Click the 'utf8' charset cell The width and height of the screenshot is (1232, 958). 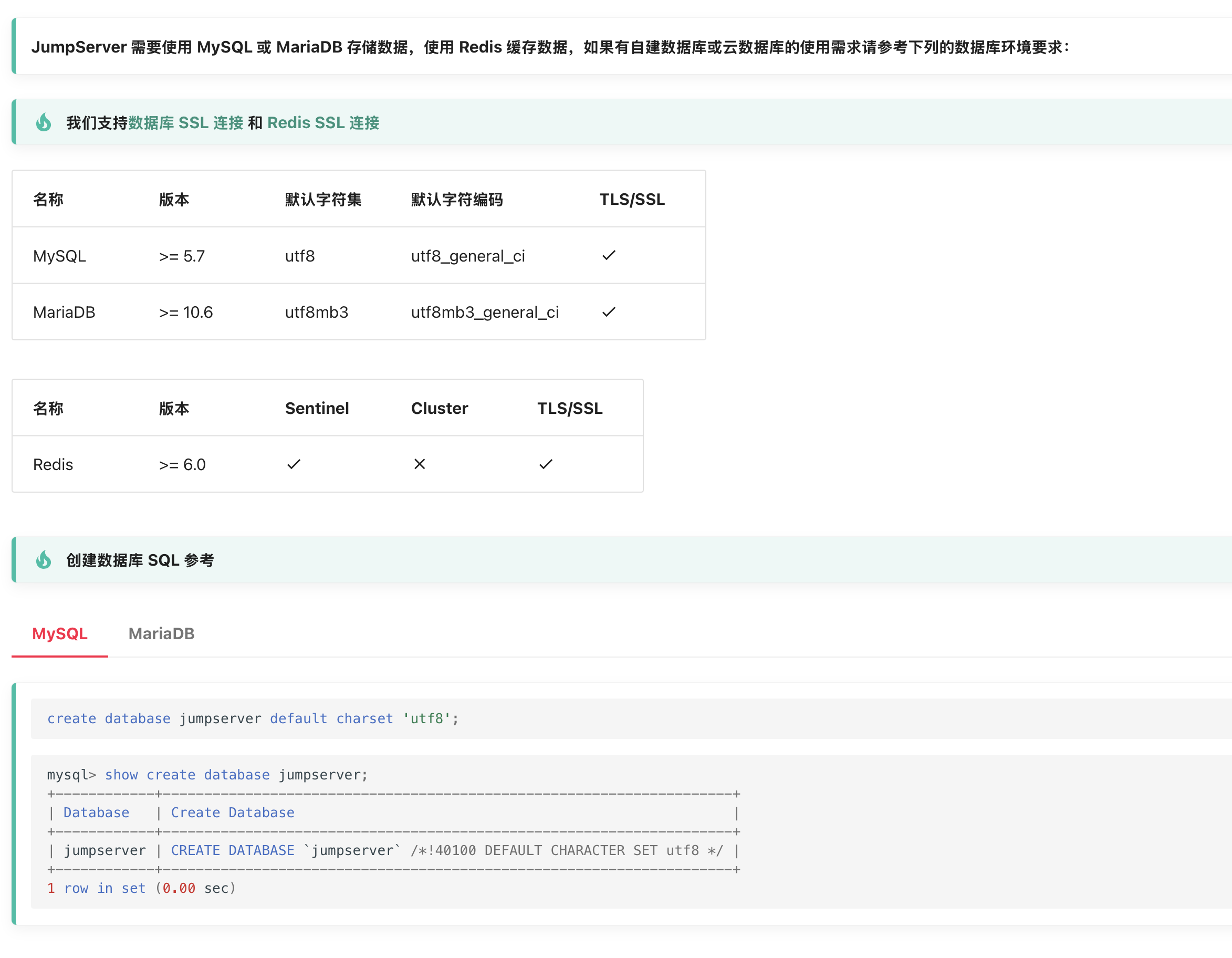[299, 256]
